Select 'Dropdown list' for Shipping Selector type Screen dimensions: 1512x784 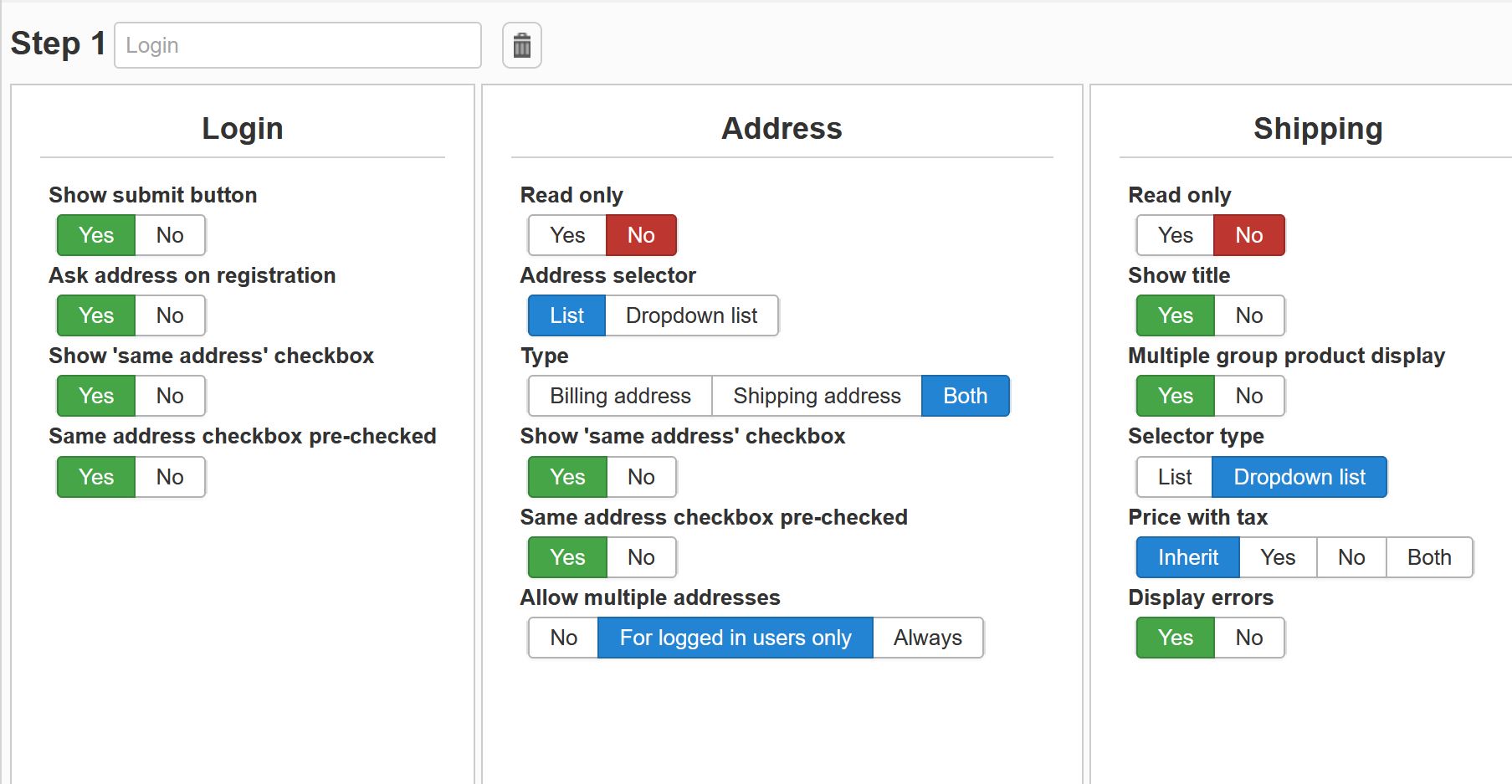pos(1299,477)
